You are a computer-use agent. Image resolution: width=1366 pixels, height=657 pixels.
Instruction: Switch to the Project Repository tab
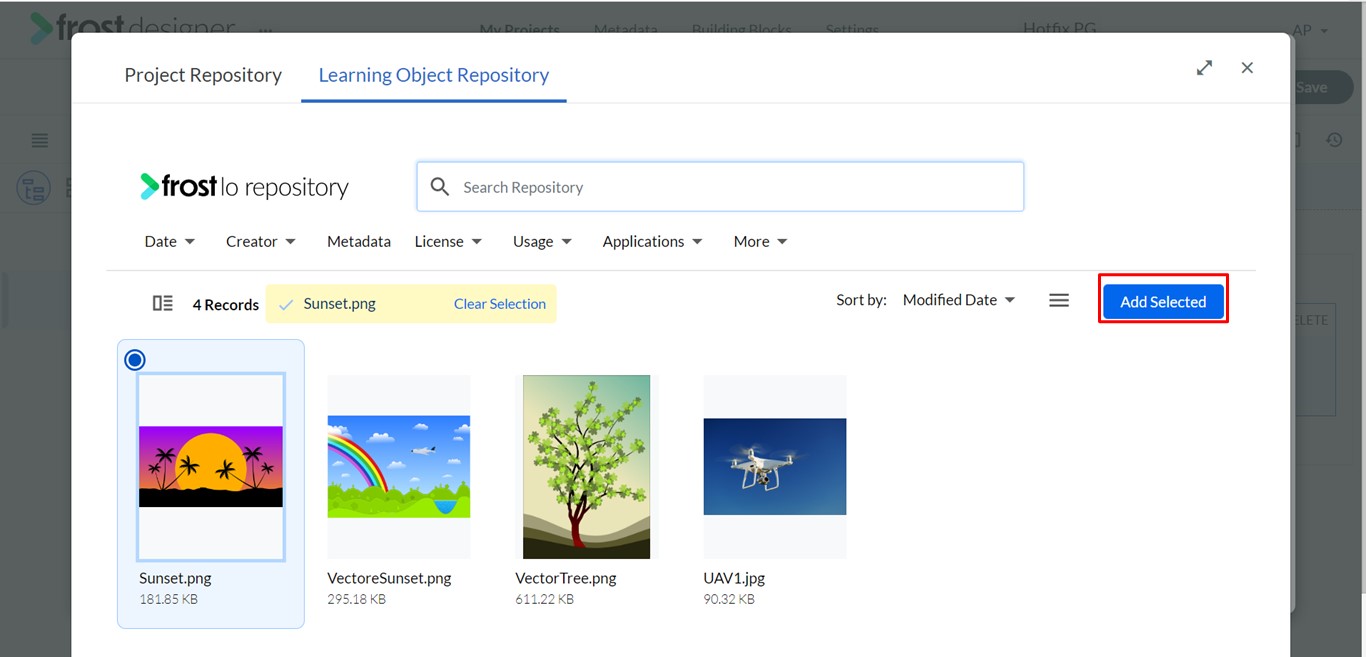tap(203, 75)
